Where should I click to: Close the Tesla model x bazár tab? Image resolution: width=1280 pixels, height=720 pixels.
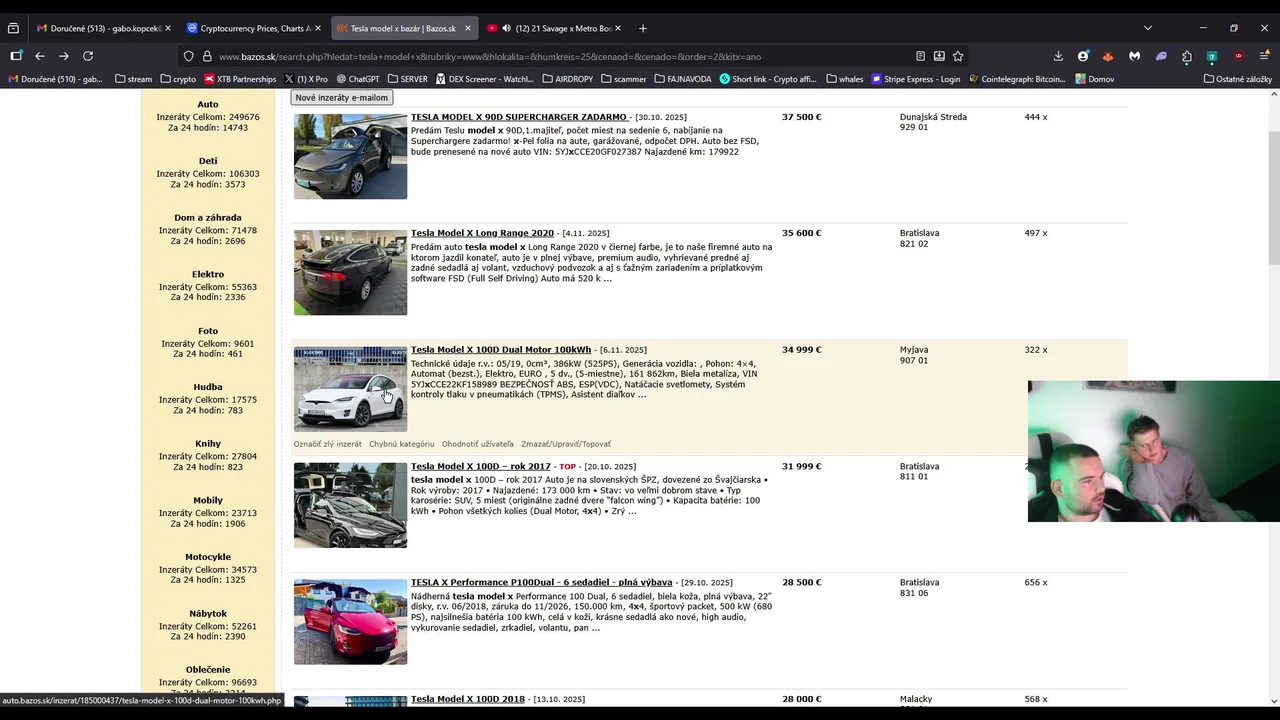(467, 28)
